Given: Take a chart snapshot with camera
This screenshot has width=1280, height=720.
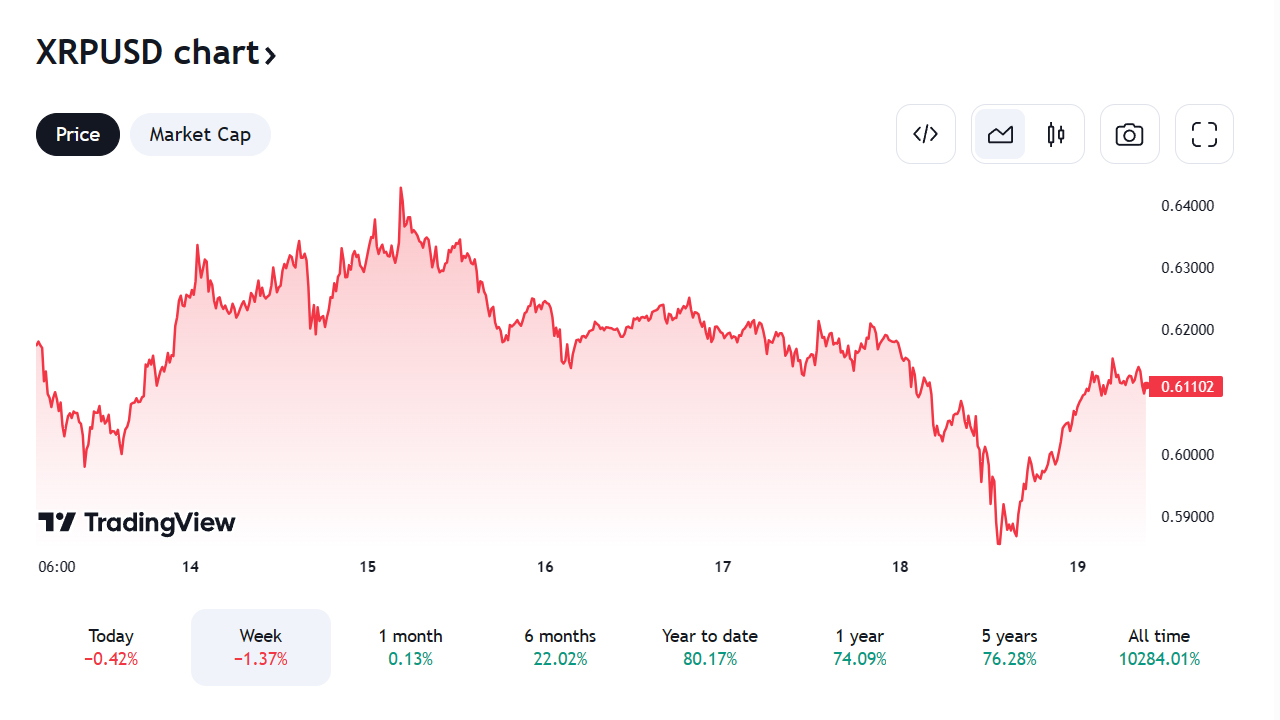Looking at the screenshot, I should [1129, 134].
